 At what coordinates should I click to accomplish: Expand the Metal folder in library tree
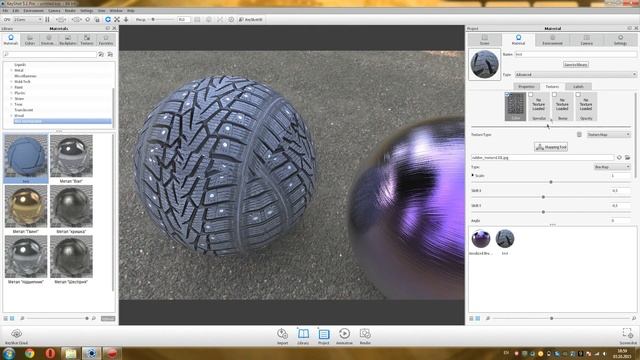pos(11,70)
